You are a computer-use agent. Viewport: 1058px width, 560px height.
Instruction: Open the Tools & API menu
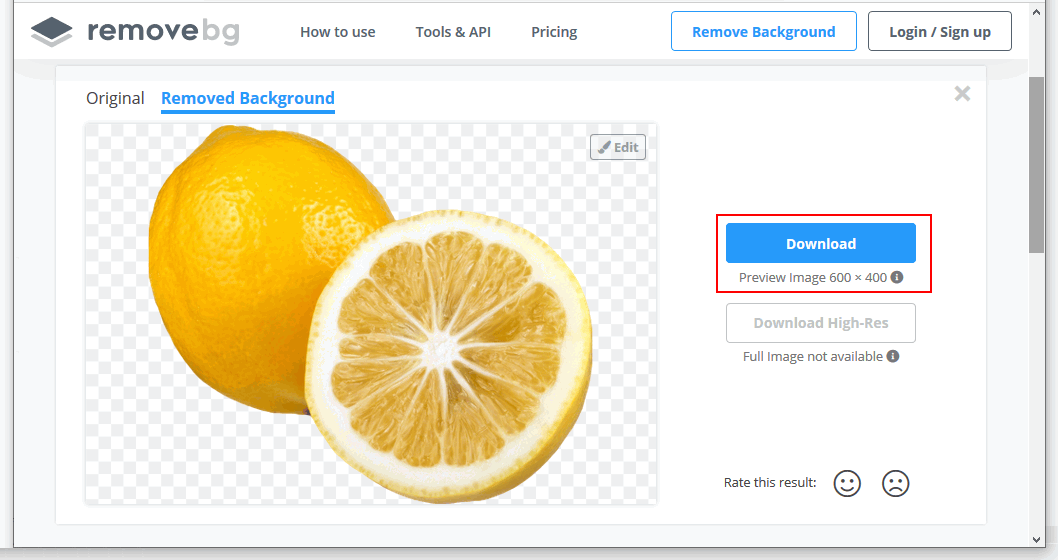pos(453,32)
